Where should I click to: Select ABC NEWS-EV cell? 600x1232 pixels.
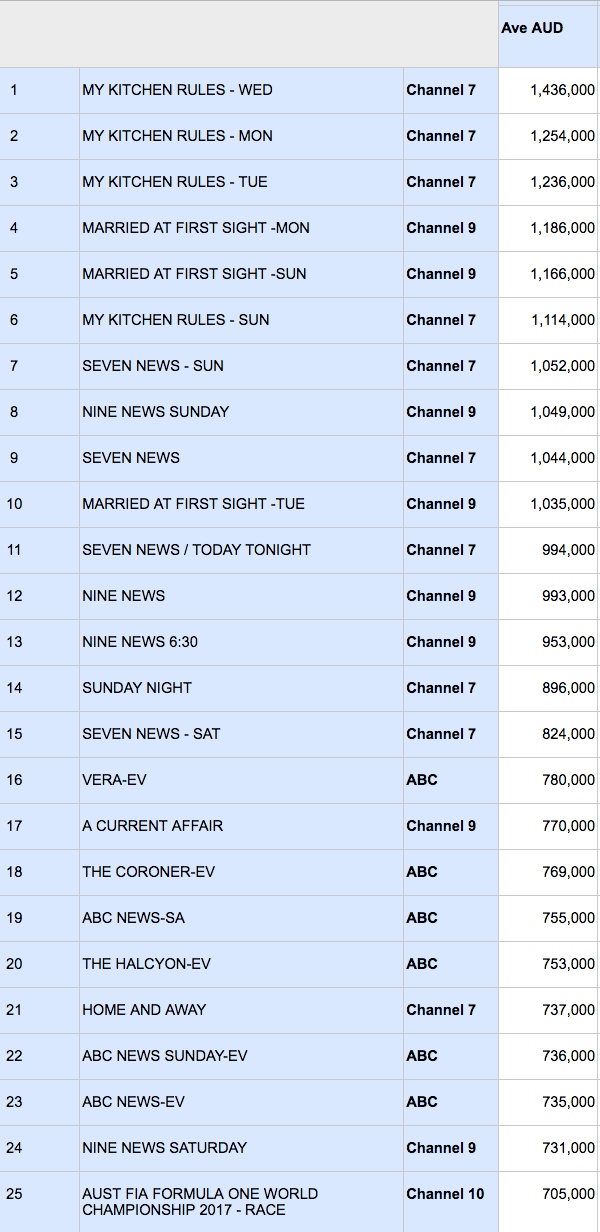[x=241, y=1102]
